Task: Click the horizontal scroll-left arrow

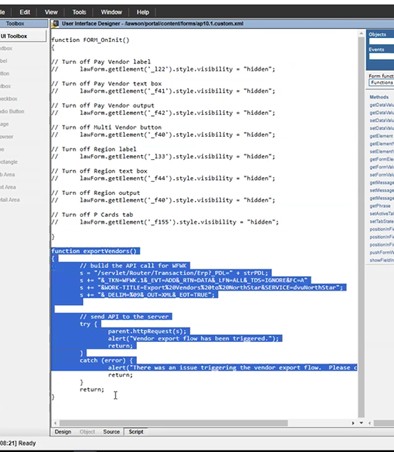Action: coord(55,423)
